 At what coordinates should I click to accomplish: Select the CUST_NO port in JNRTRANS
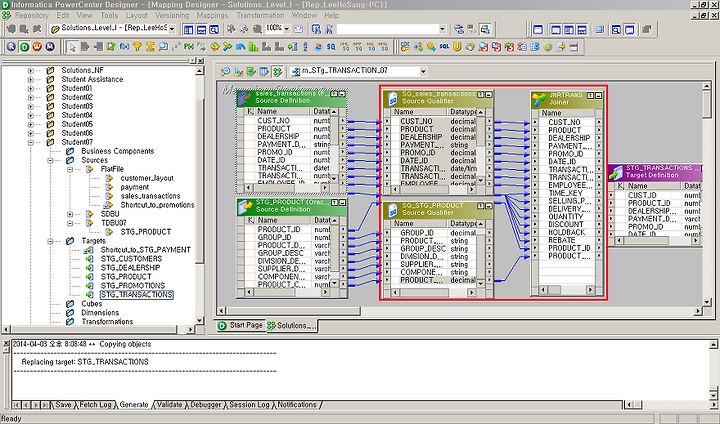pyautogui.click(x=564, y=123)
